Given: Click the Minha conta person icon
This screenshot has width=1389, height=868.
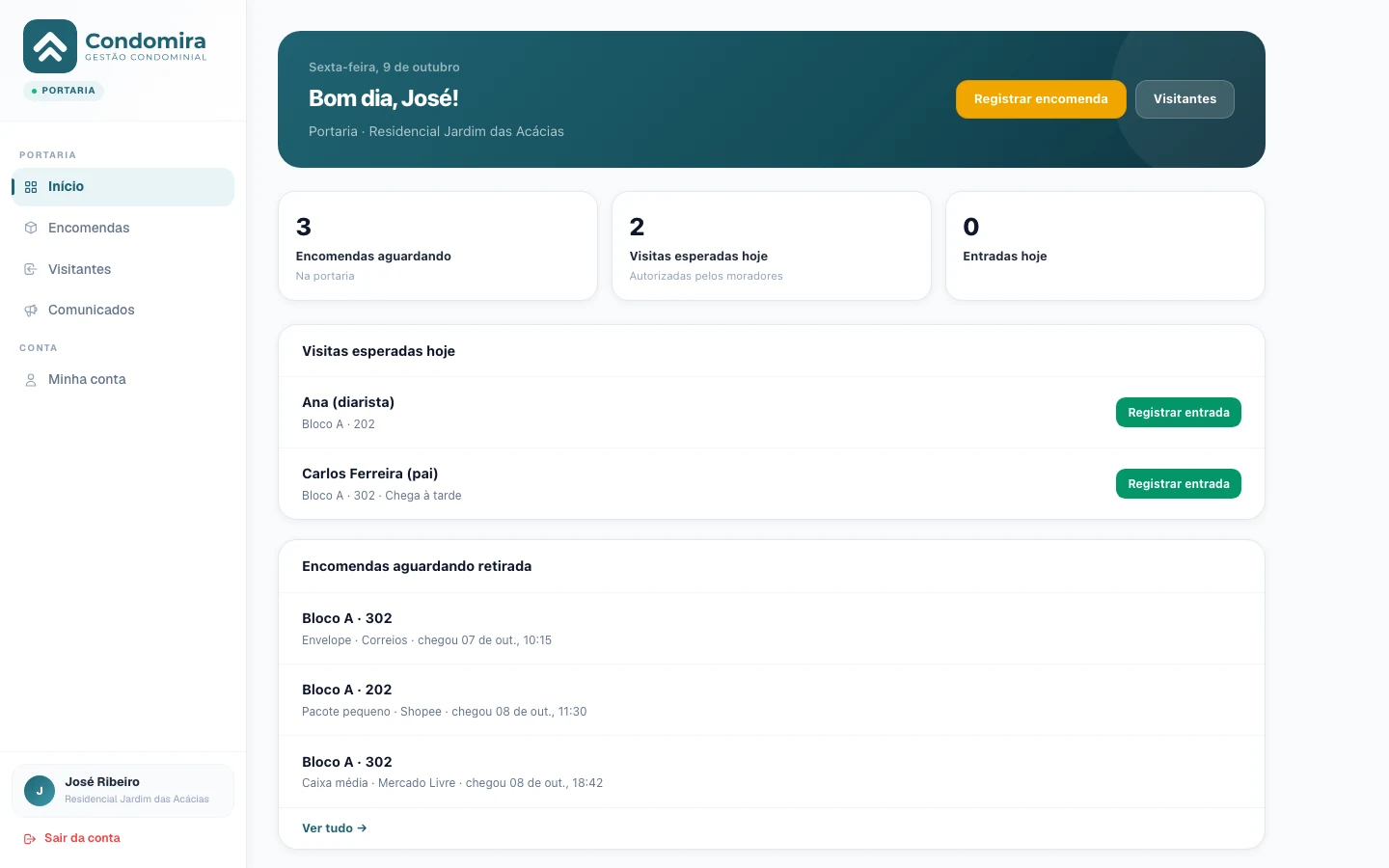Looking at the screenshot, I should tap(31, 380).
